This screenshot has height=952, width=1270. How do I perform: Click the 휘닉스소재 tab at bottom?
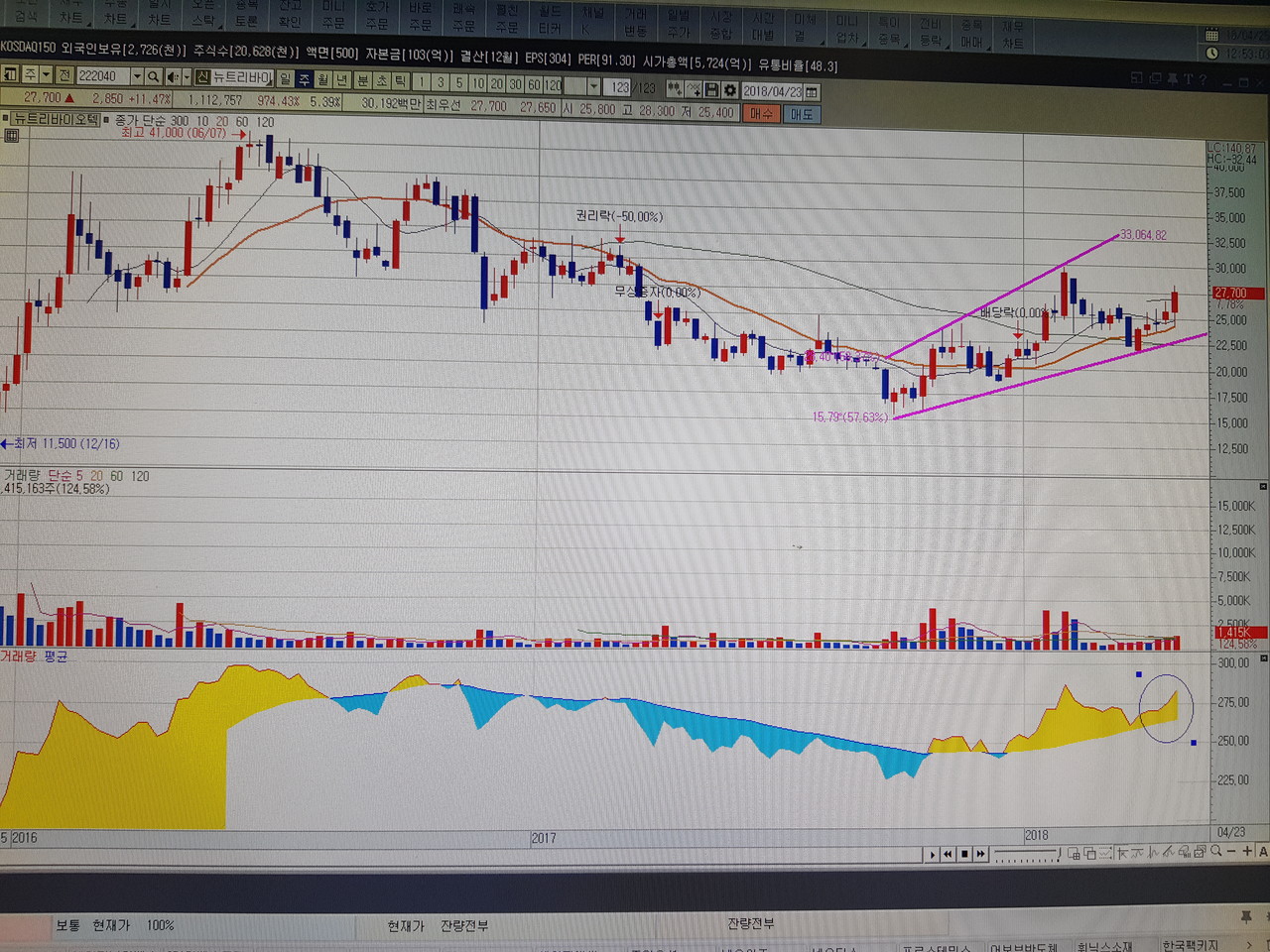coord(1104,946)
